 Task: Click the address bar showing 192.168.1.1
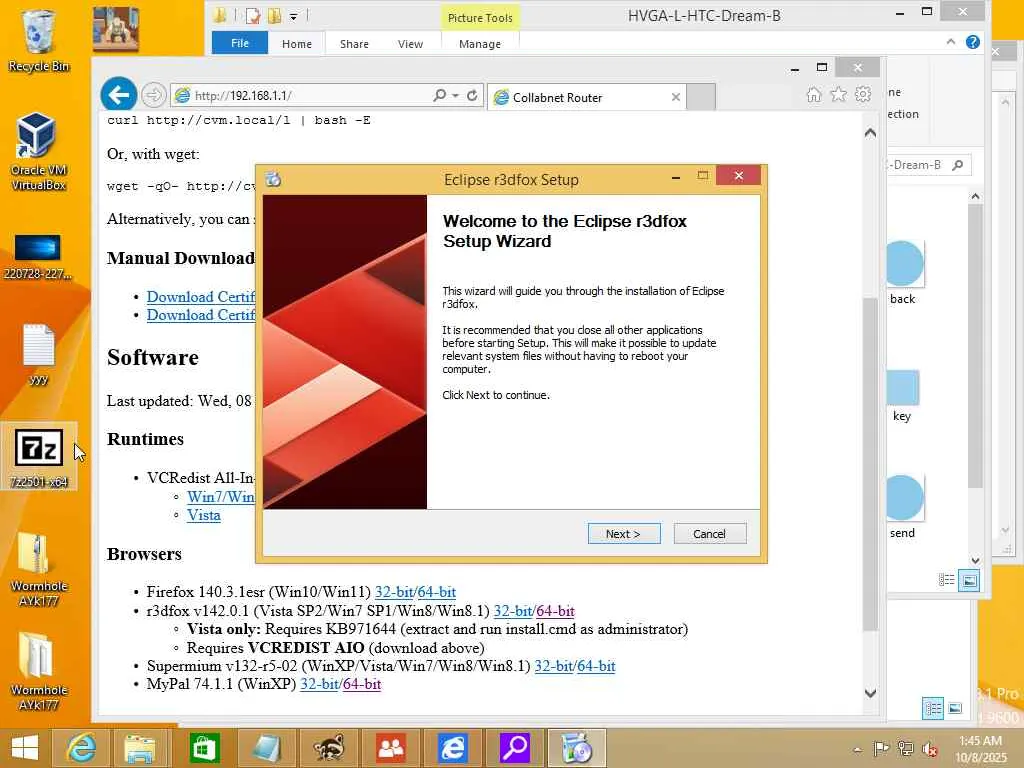pyautogui.click(x=300, y=95)
